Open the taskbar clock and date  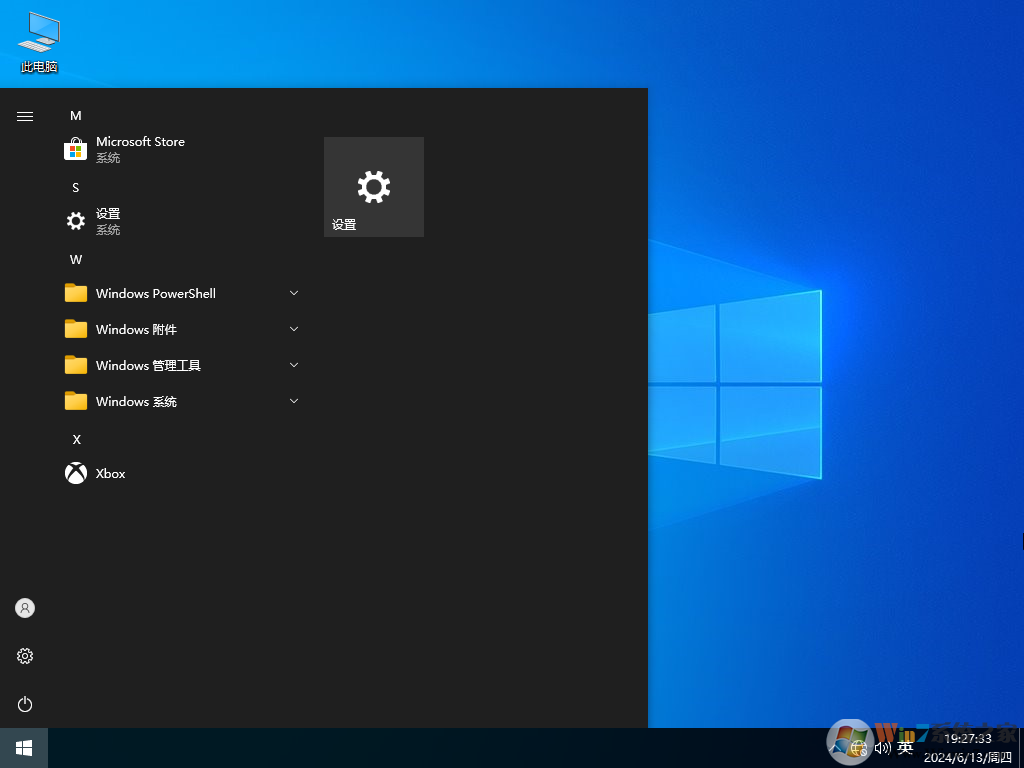tap(967, 747)
